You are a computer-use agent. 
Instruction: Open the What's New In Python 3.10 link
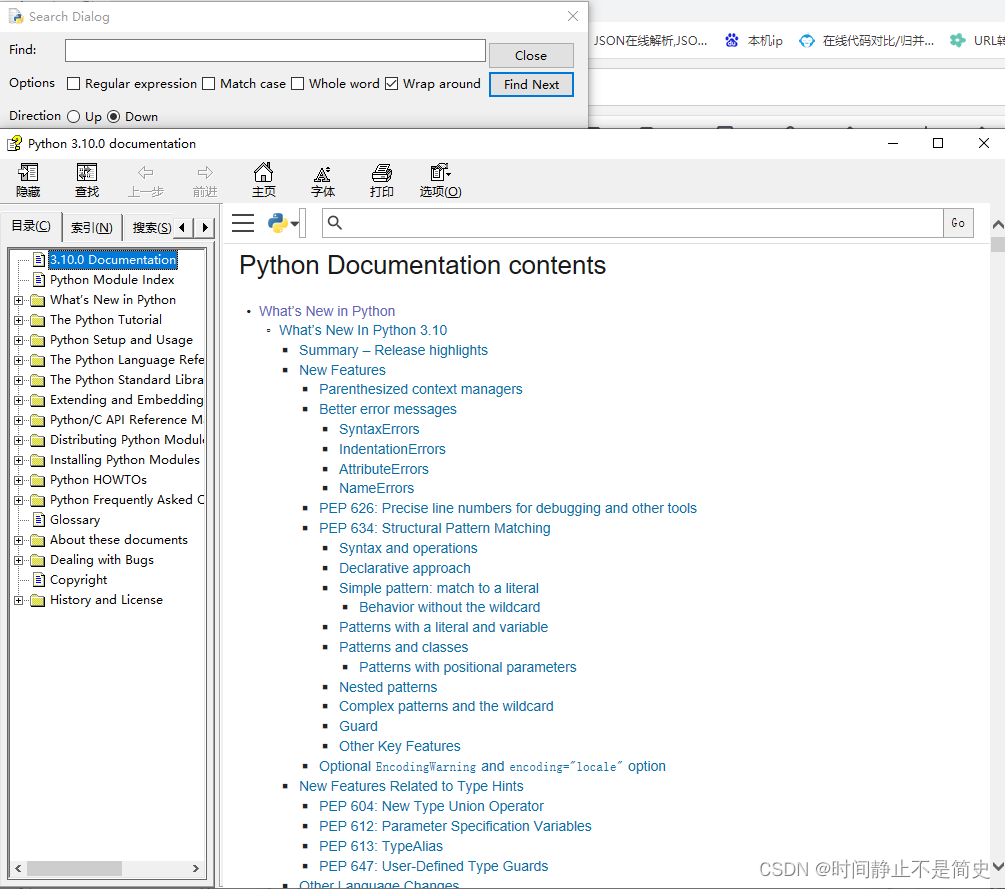(363, 330)
